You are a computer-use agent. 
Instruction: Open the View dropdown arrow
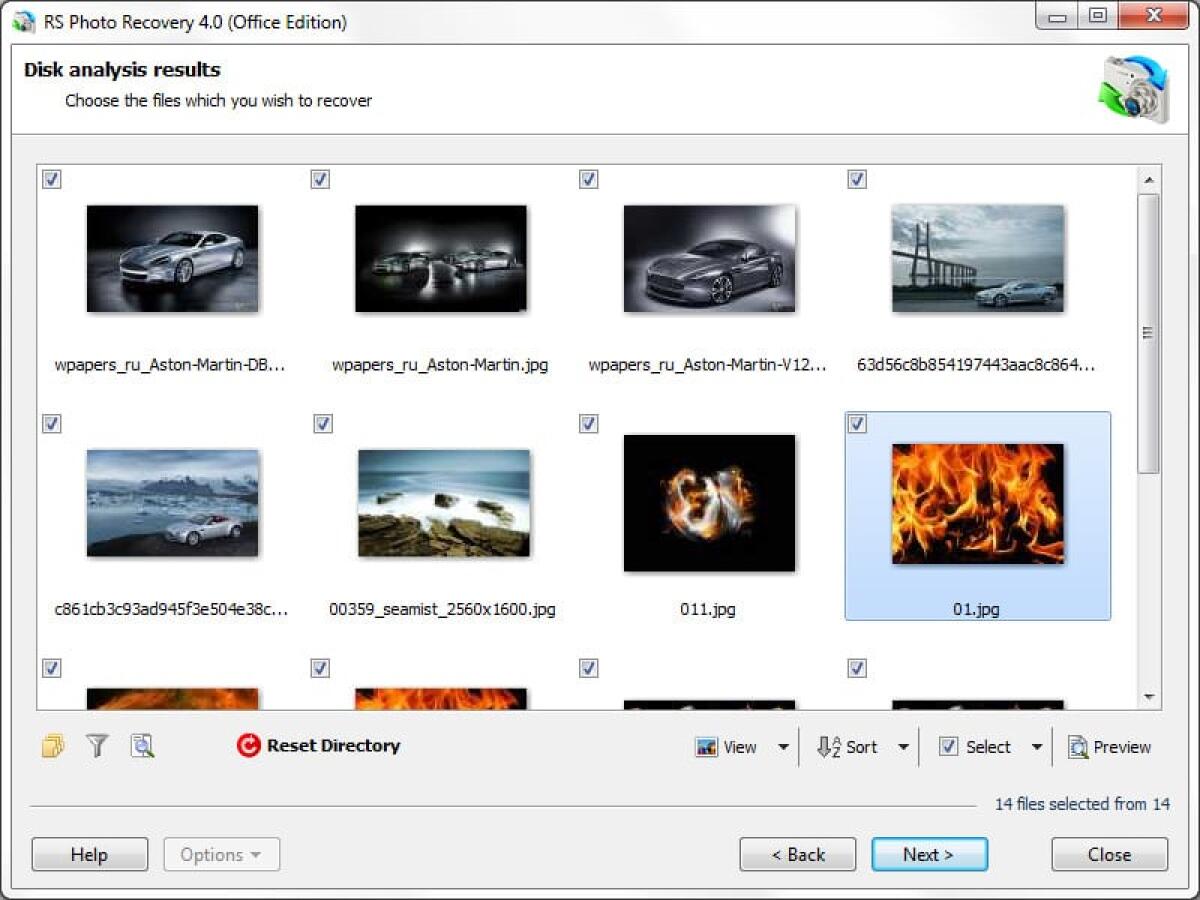pyautogui.click(x=784, y=746)
